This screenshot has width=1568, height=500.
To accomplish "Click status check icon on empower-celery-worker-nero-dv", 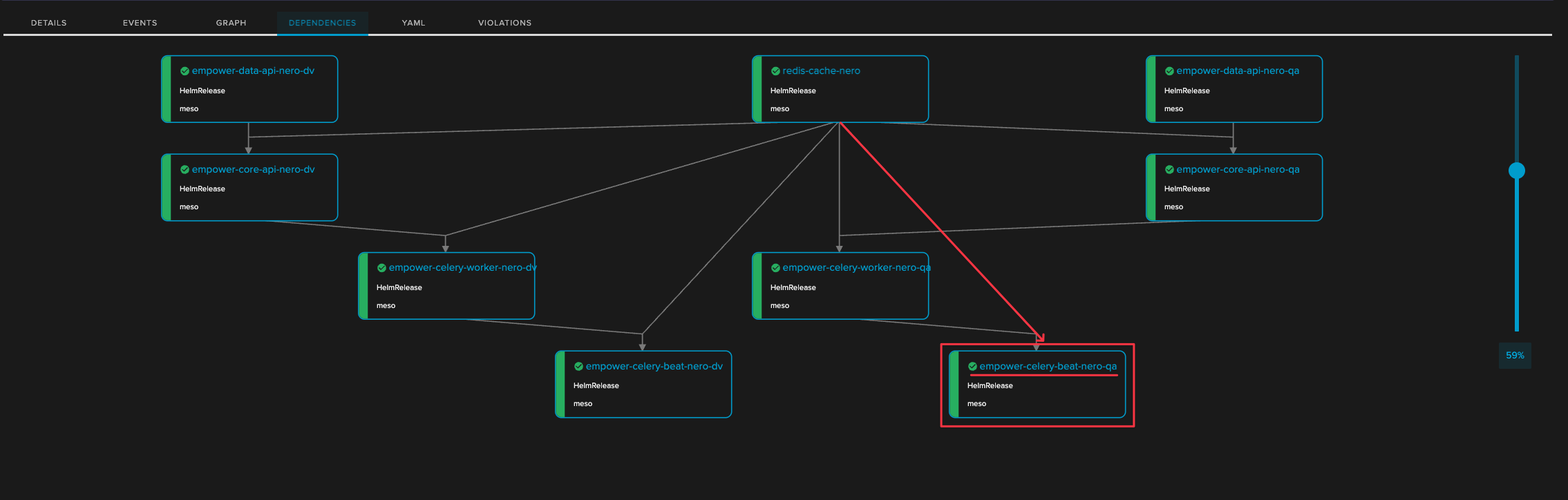I will 381,268.
